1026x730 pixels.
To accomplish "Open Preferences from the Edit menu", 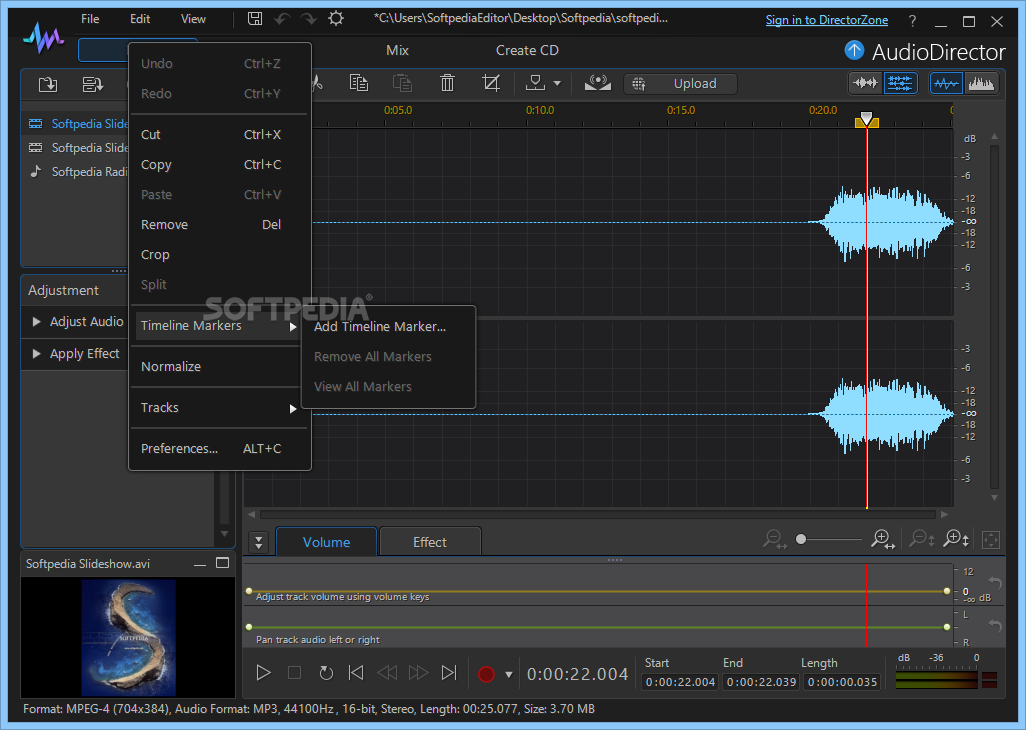I will (x=219, y=449).
